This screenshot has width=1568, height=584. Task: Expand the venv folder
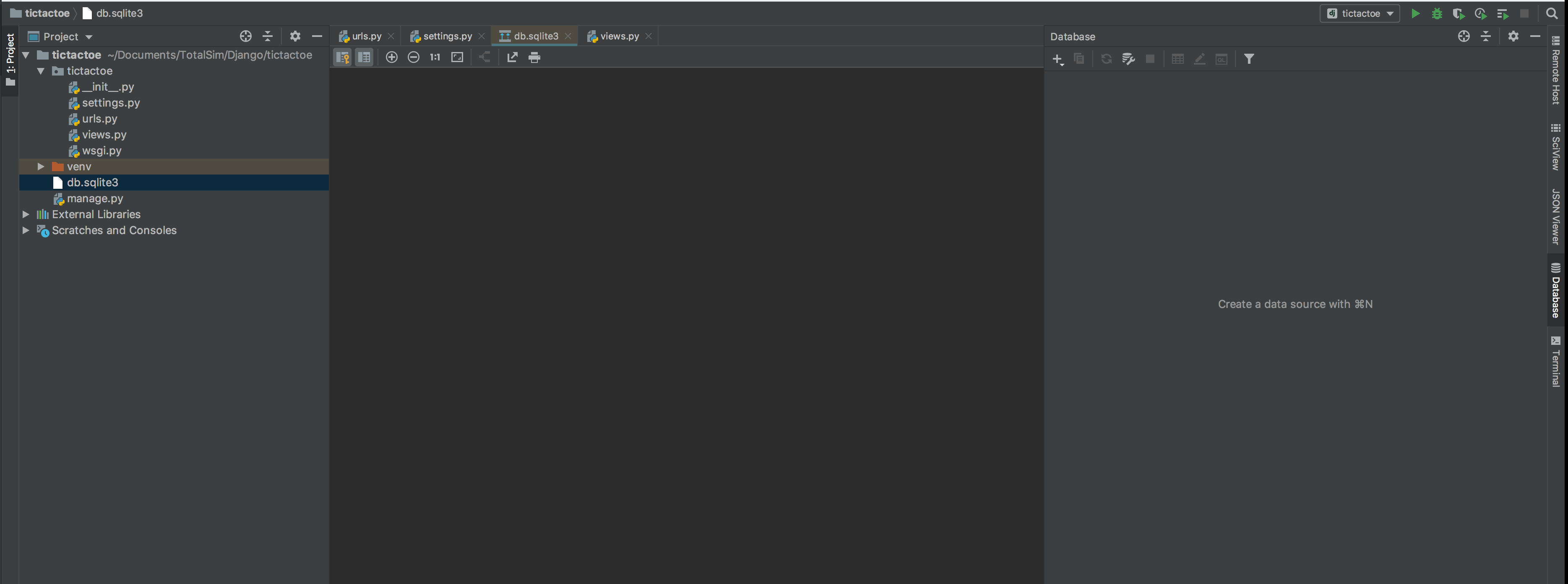[41, 166]
